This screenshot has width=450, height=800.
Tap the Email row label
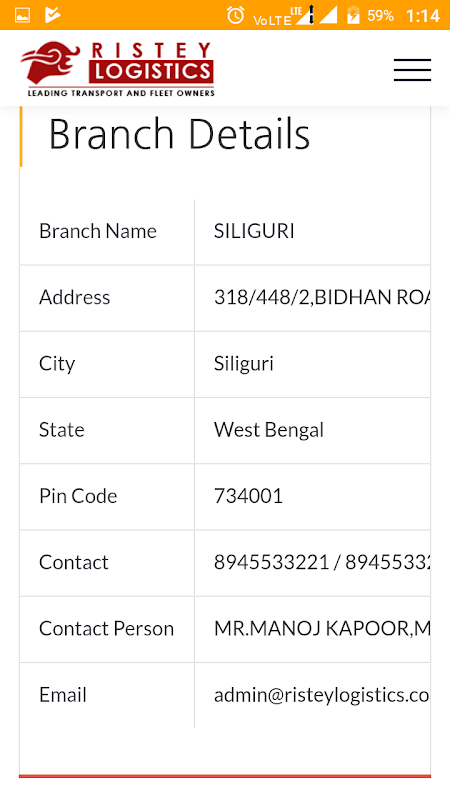point(63,695)
